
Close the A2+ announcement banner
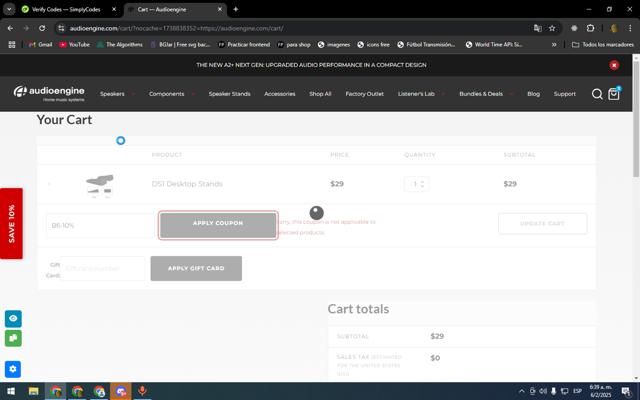614,65
